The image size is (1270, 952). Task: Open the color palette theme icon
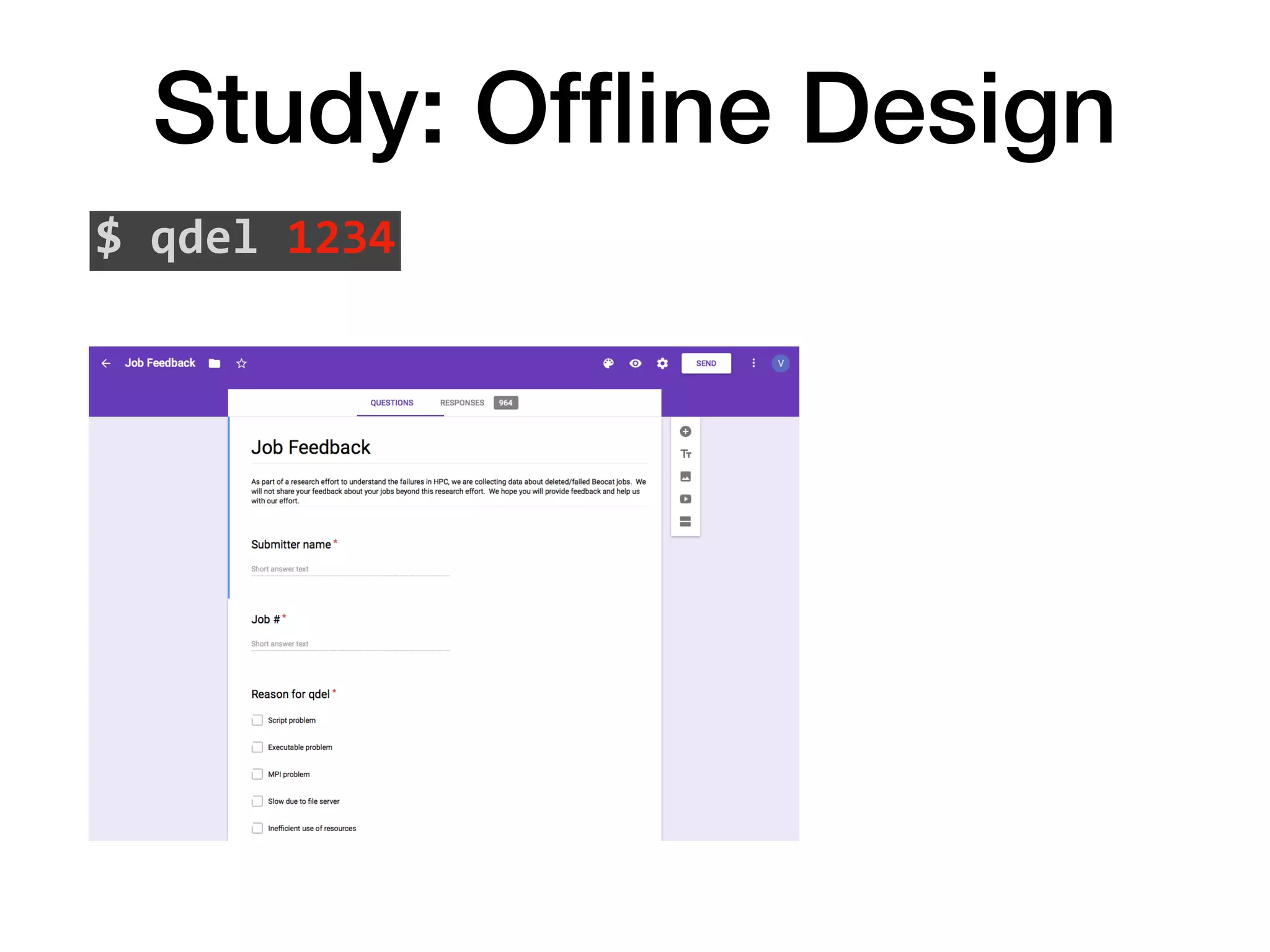[x=608, y=363]
